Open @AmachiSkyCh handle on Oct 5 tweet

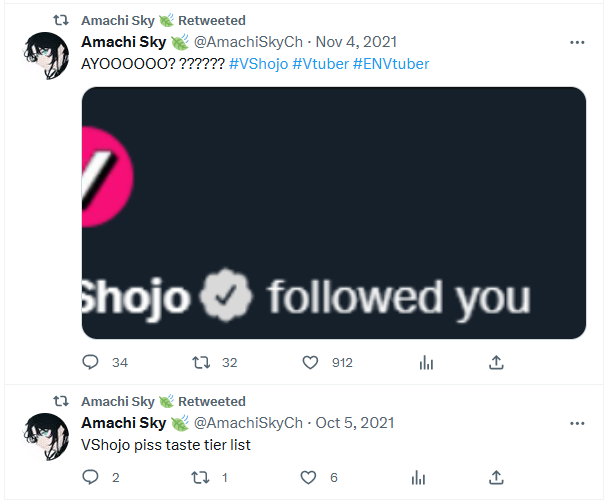[248, 423]
